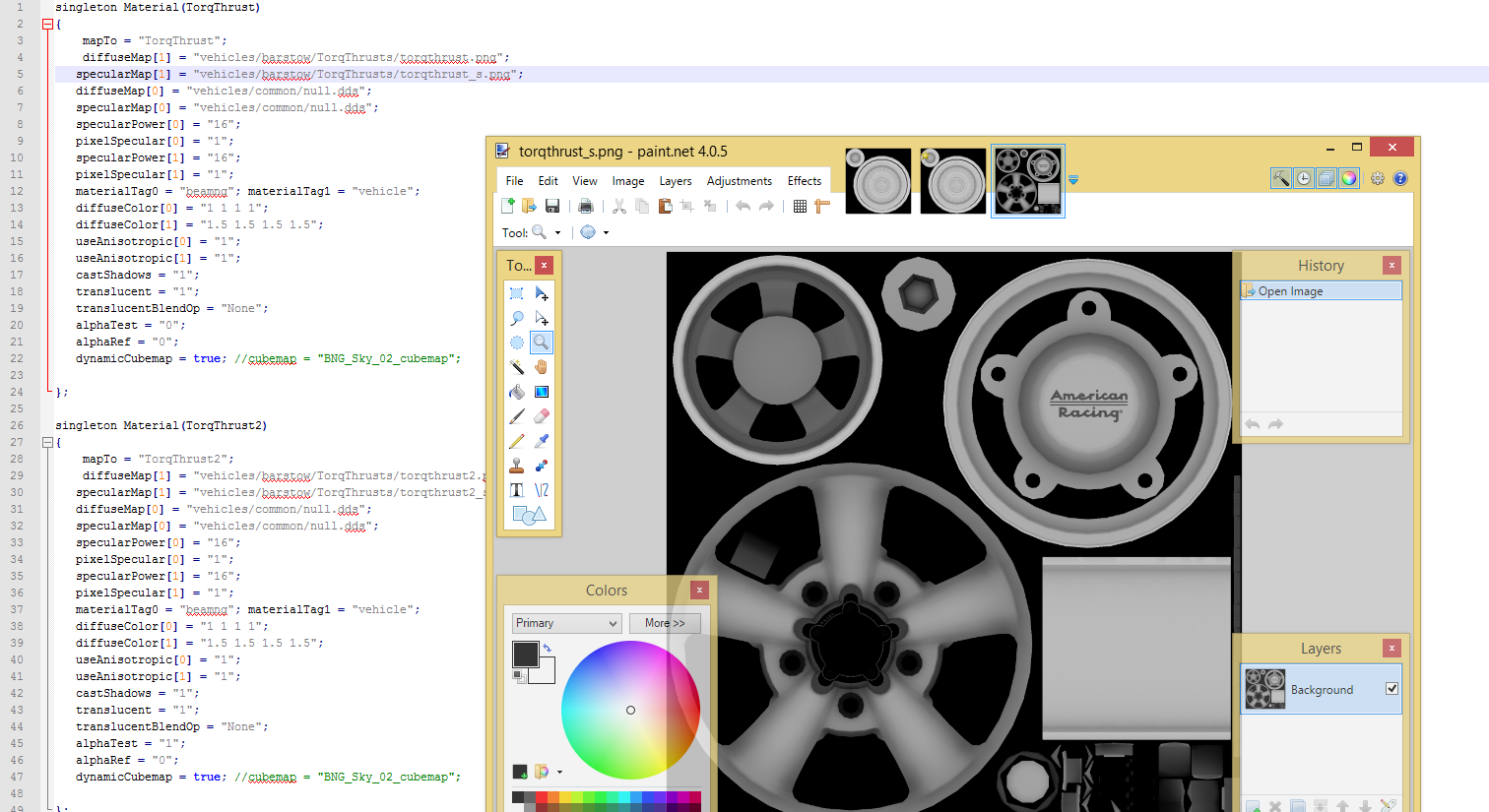Click the Redo arrow in main toolbar

[766, 206]
